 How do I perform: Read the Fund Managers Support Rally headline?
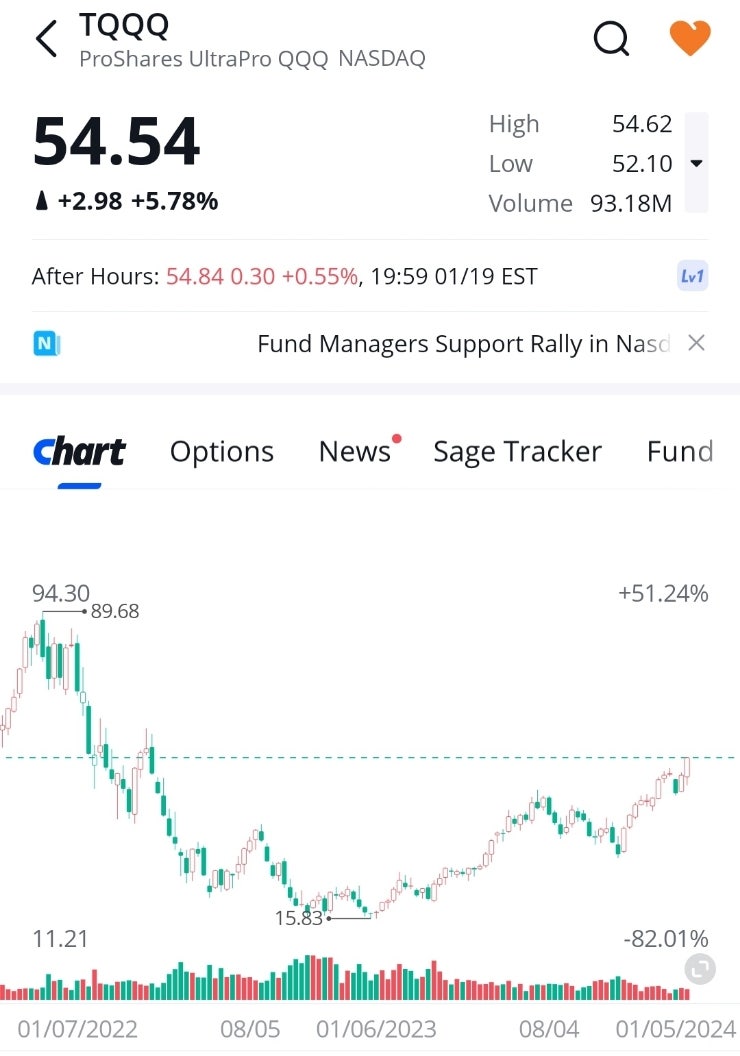tap(462, 344)
